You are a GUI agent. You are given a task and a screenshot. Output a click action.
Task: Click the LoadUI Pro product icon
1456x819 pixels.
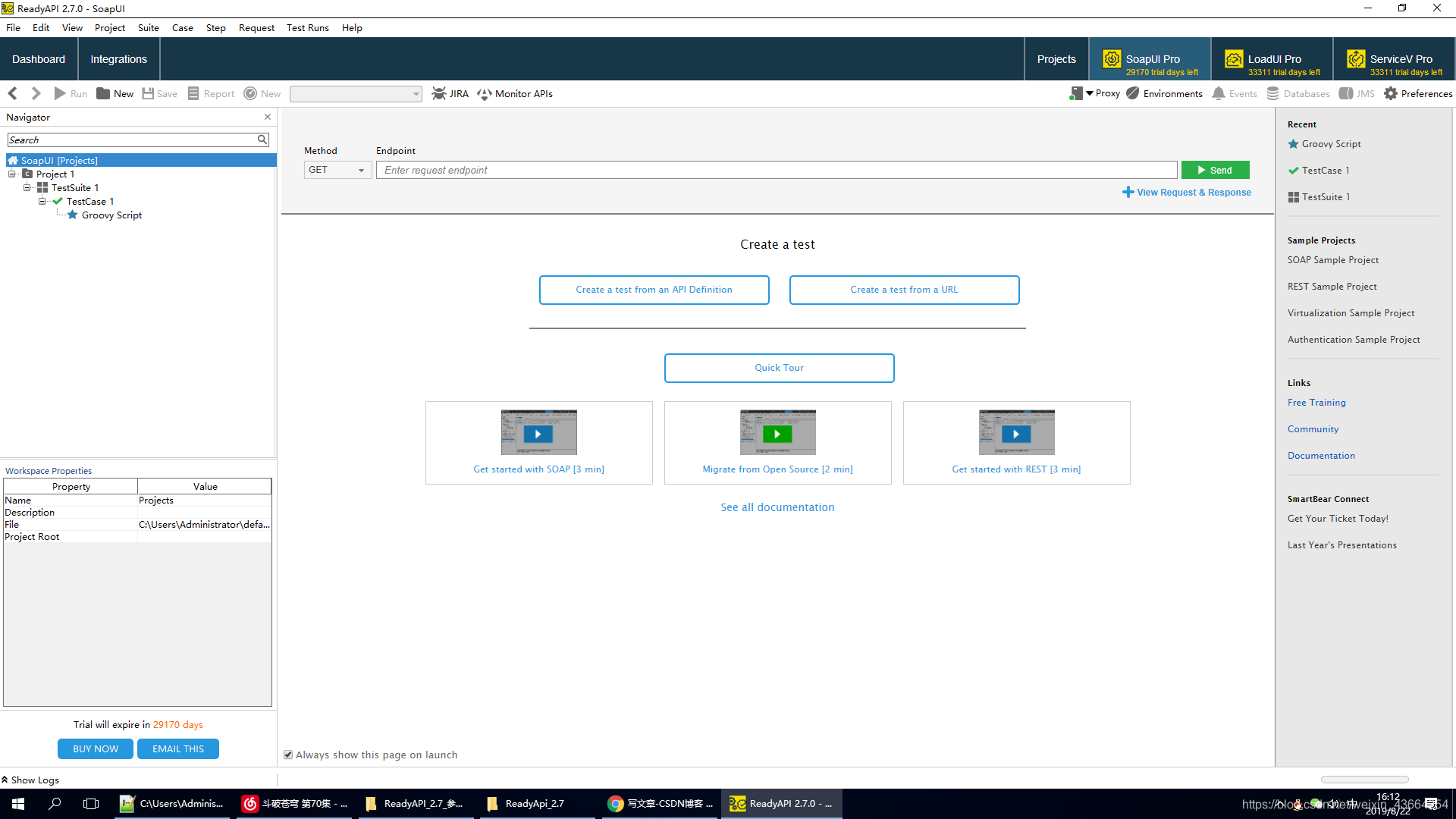(1234, 58)
